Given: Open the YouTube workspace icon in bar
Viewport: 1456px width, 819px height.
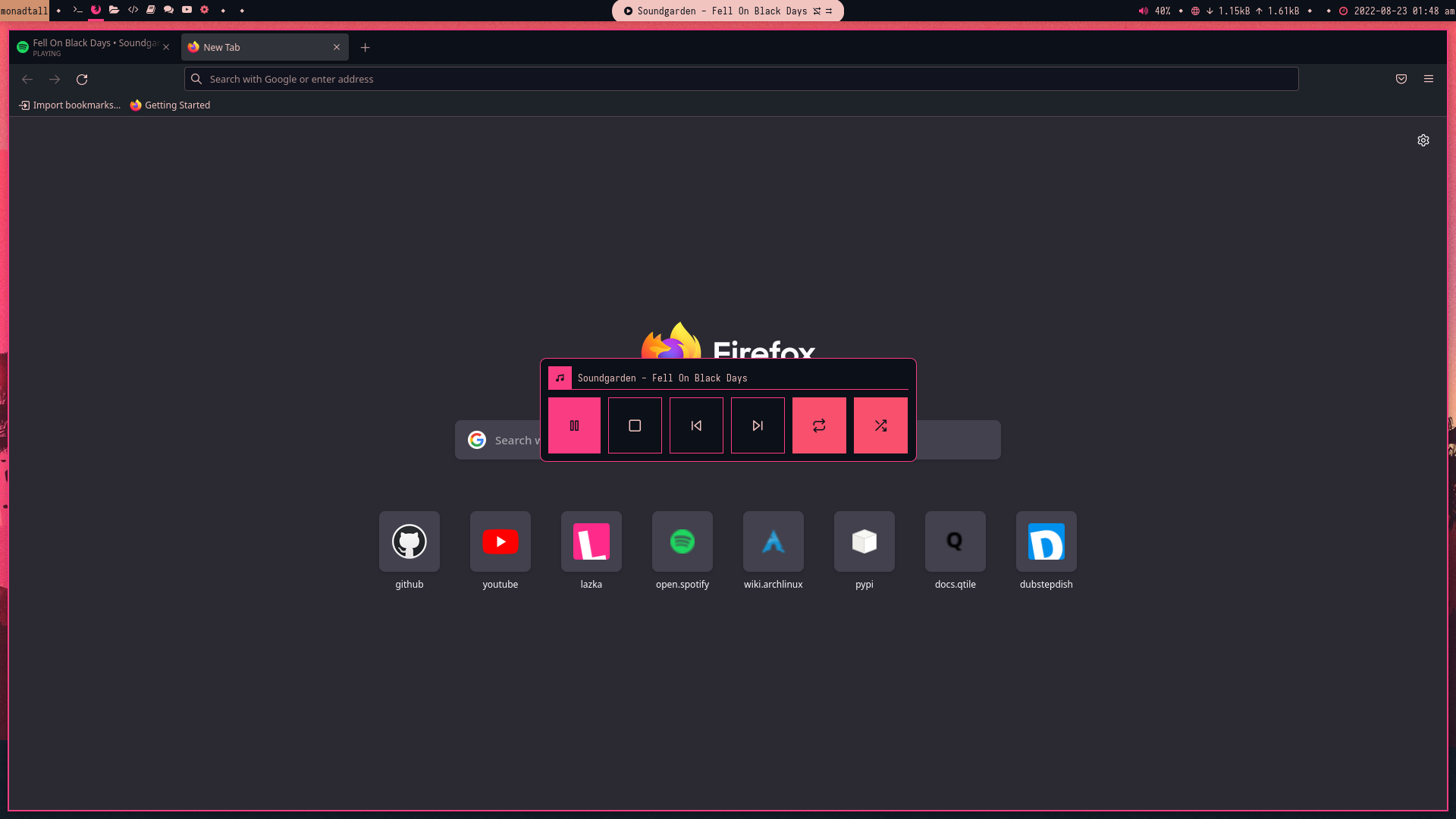Looking at the screenshot, I should point(187,10).
